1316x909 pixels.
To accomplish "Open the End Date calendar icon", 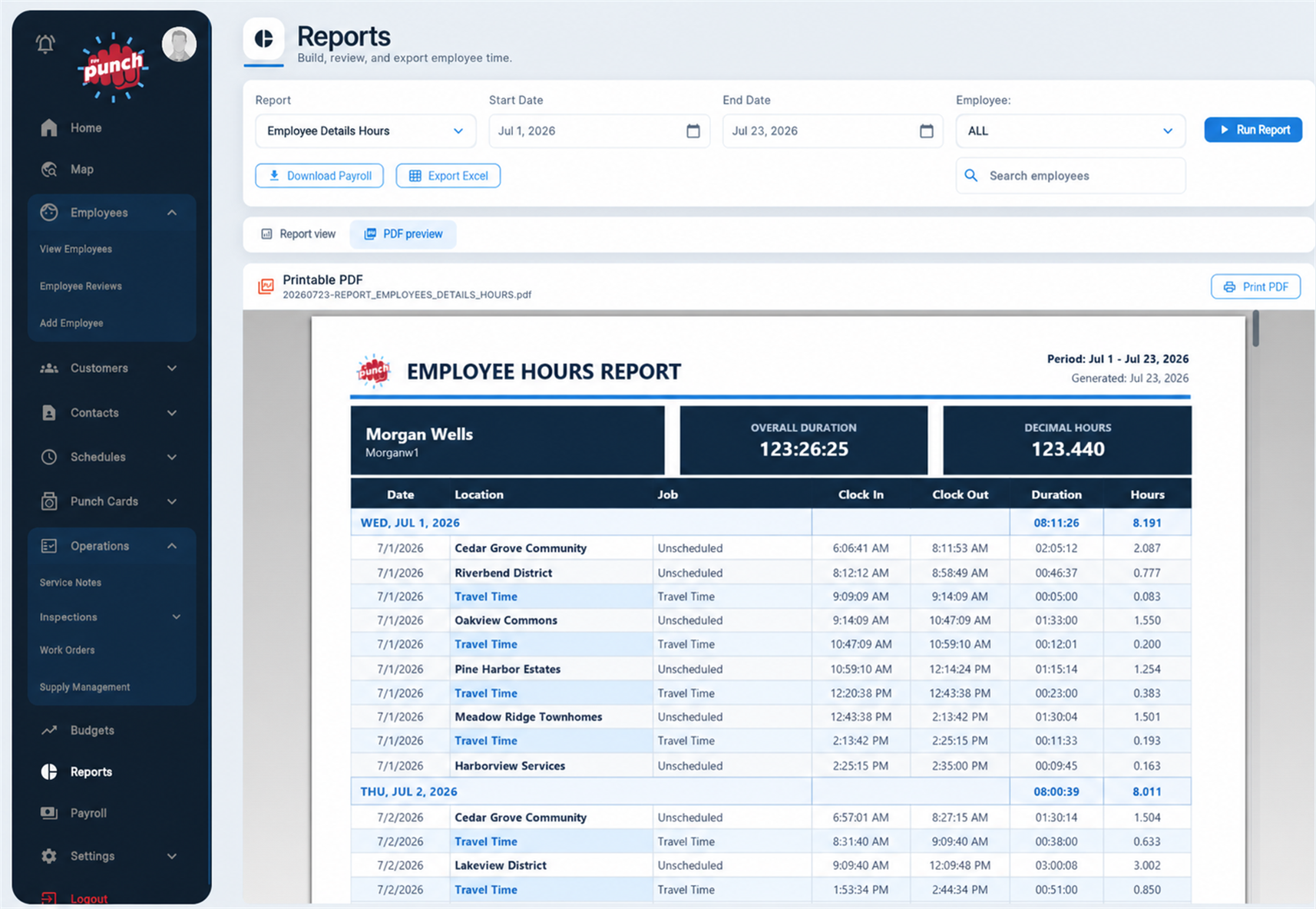I will pos(926,131).
